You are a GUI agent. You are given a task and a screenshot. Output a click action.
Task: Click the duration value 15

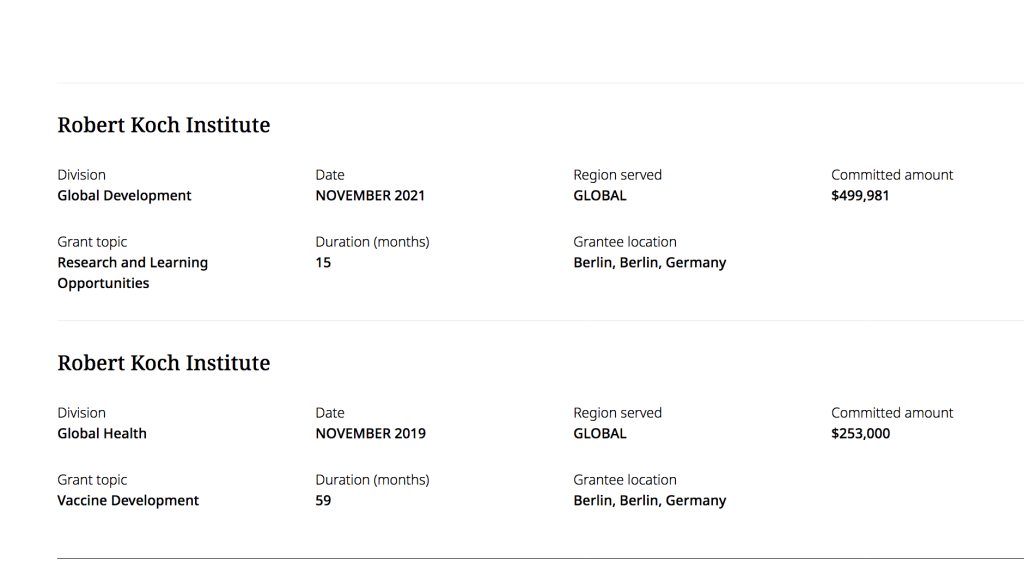pyautogui.click(x=323, y=263)
